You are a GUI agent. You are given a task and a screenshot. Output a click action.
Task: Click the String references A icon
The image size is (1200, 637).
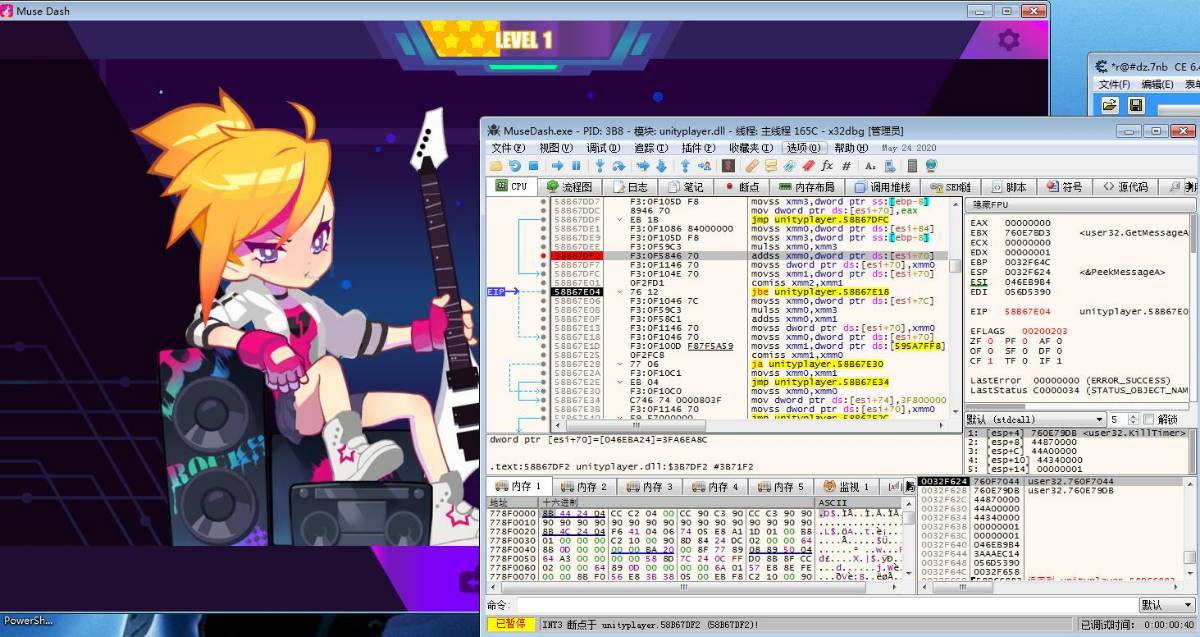point(870,165)
